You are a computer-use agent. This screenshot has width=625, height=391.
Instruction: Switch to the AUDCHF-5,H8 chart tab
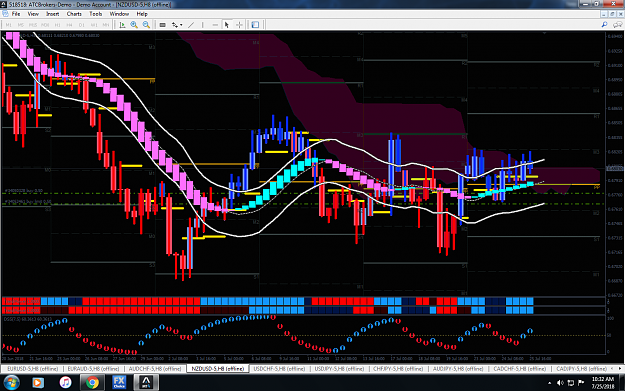tap(155, 369)
